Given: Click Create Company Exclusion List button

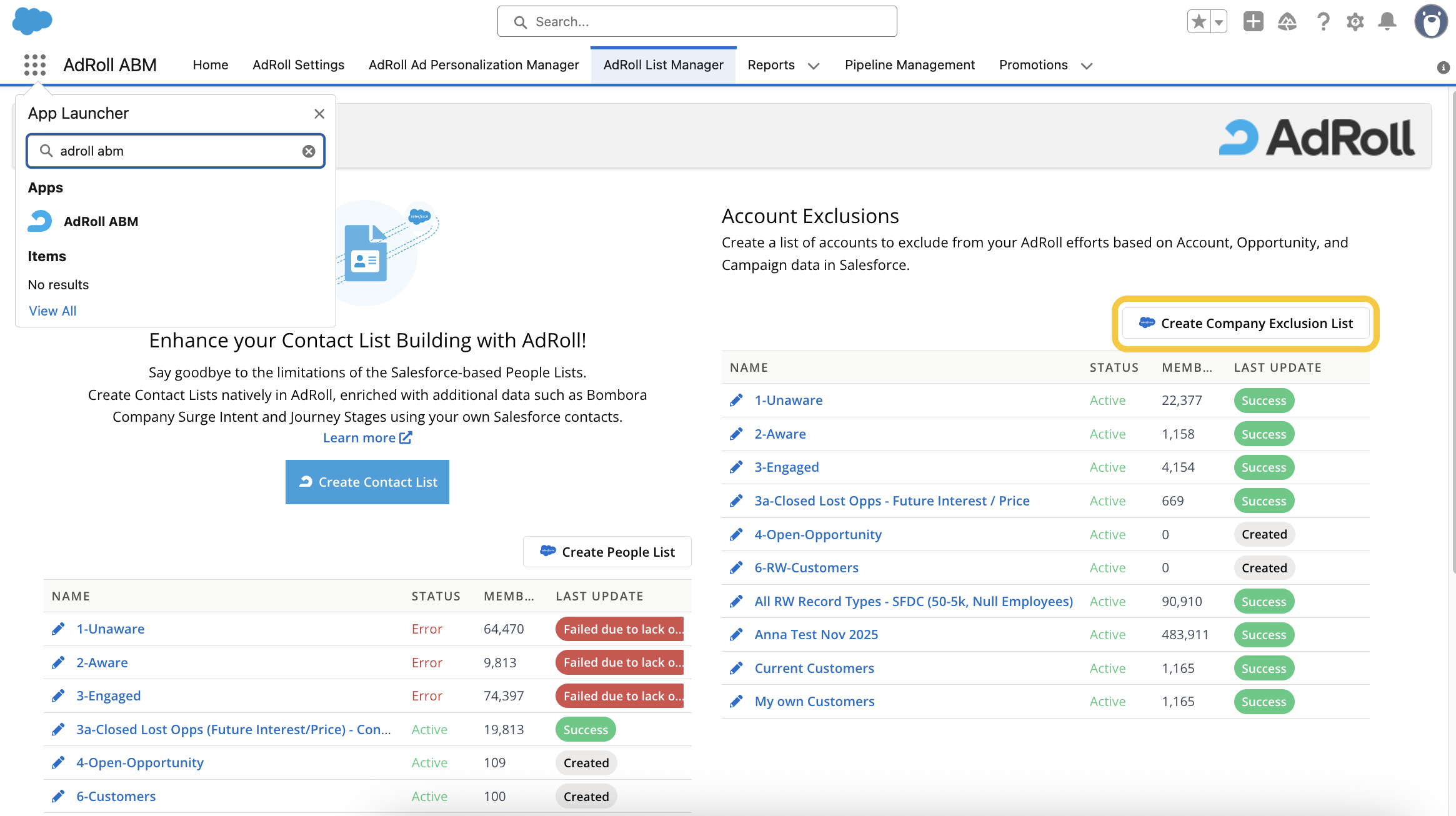Looking at the screenshot, I should [1245, 324].
